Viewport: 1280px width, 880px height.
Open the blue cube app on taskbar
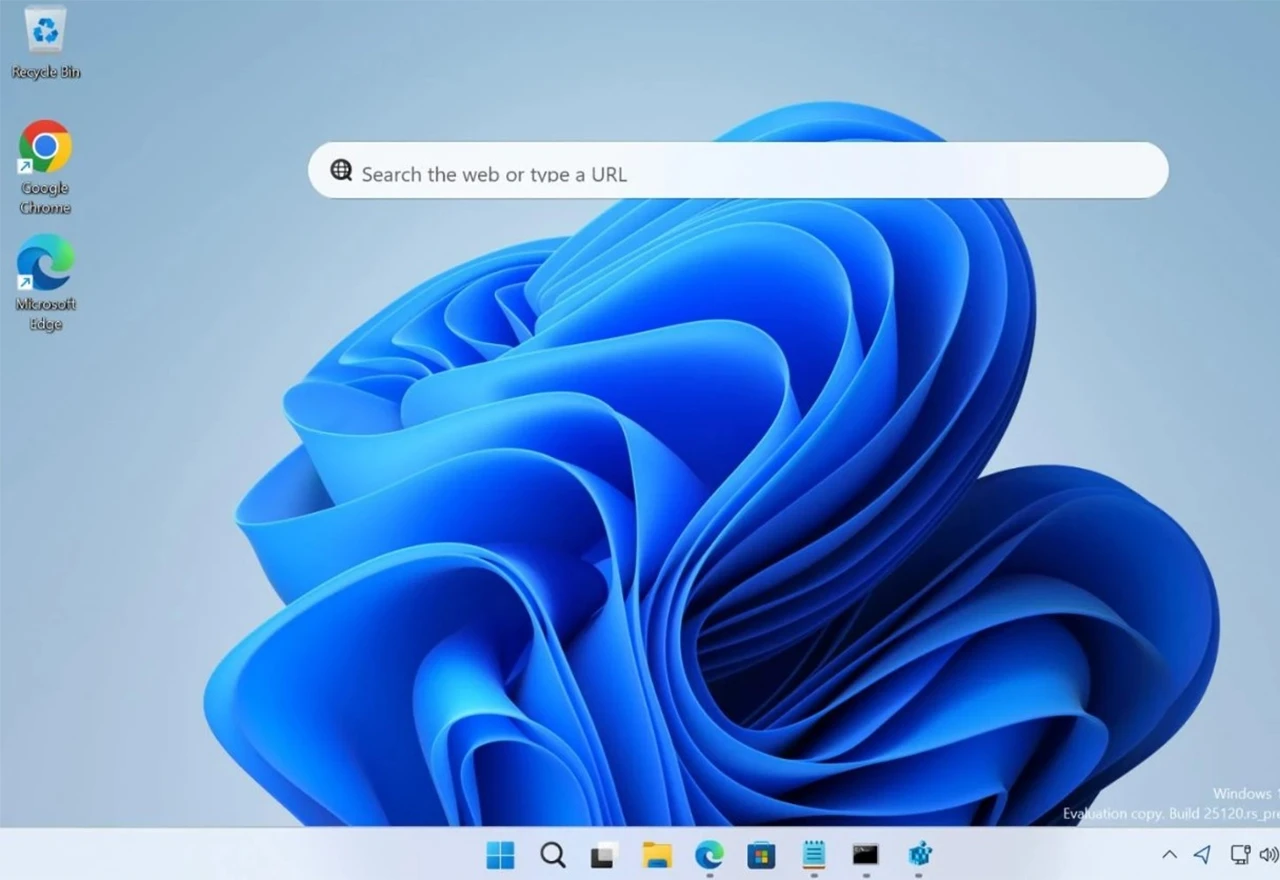[919, 855]
